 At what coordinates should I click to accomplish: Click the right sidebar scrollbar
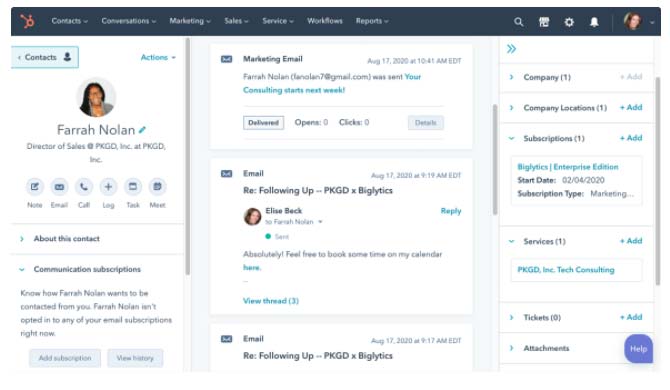[x=658, y=182]
